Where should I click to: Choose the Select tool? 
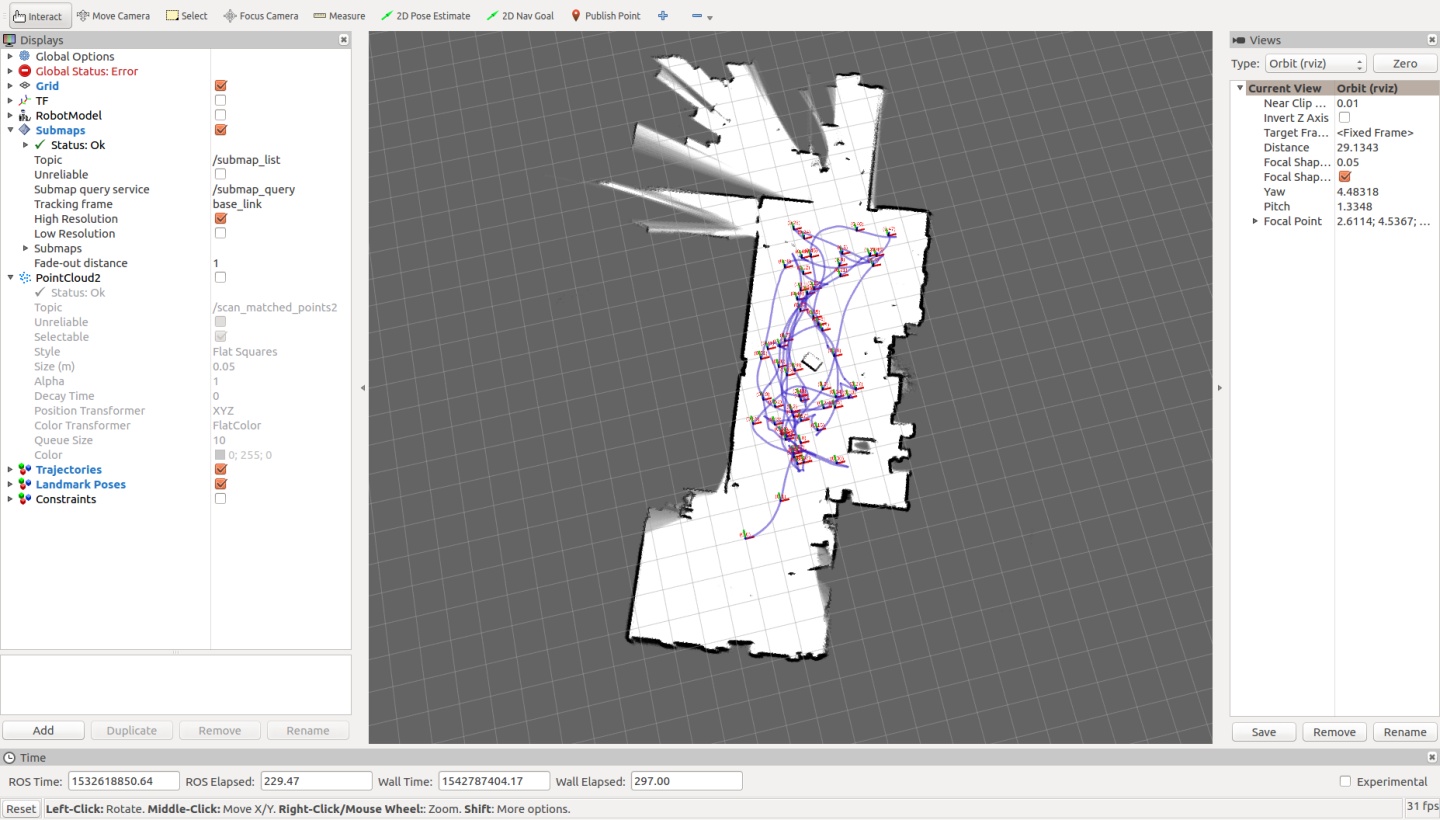click(187, 16)
